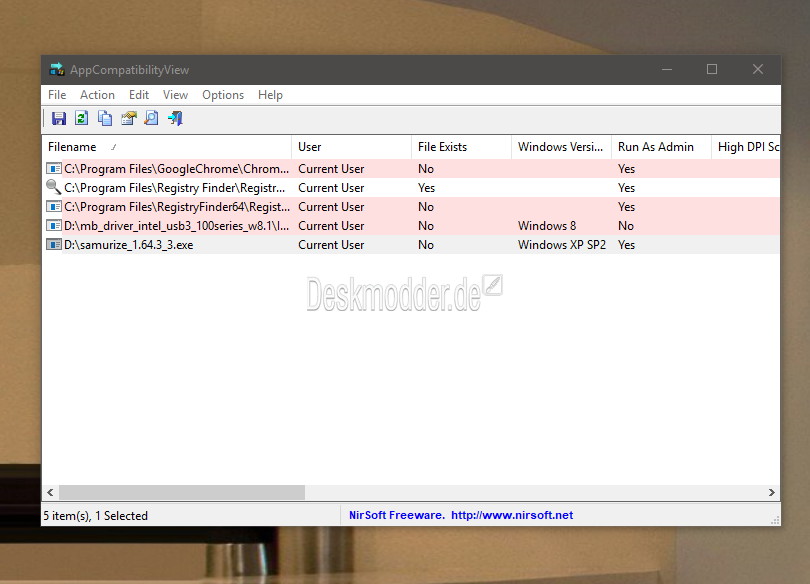Click the 'Windows 8' version cell
Viewport: 810px width, 584px height.
click(x=547, y=226)
